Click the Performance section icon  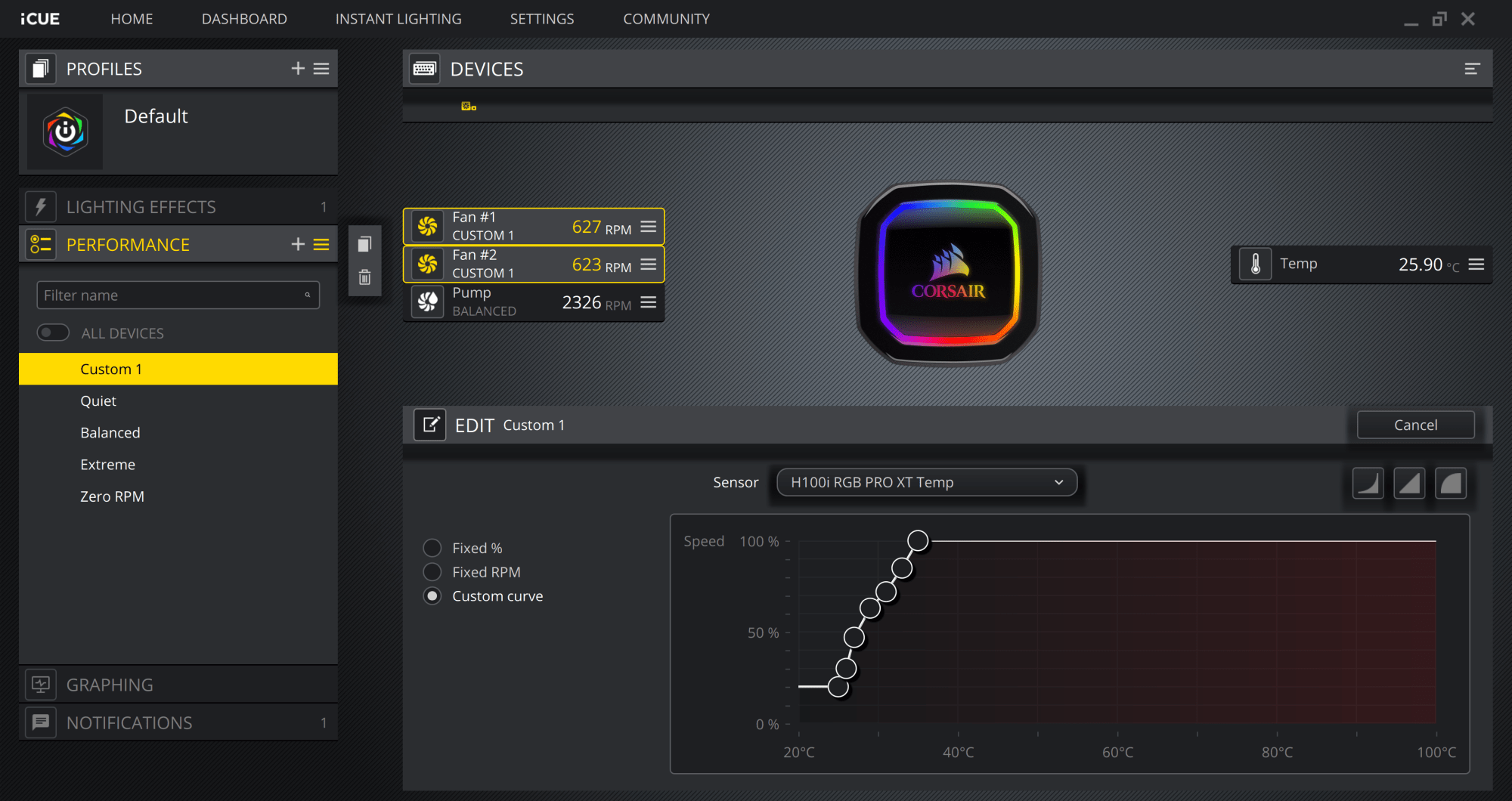pos(41,245)
